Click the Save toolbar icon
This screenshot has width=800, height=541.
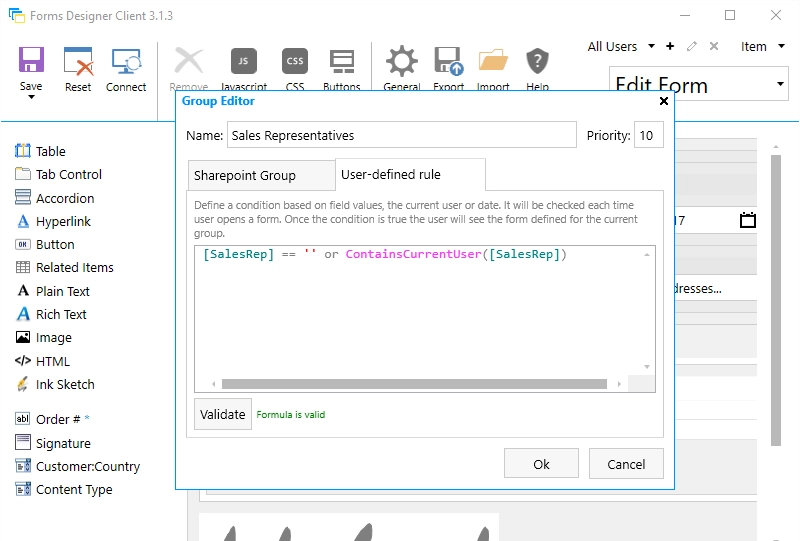(31, 62)
